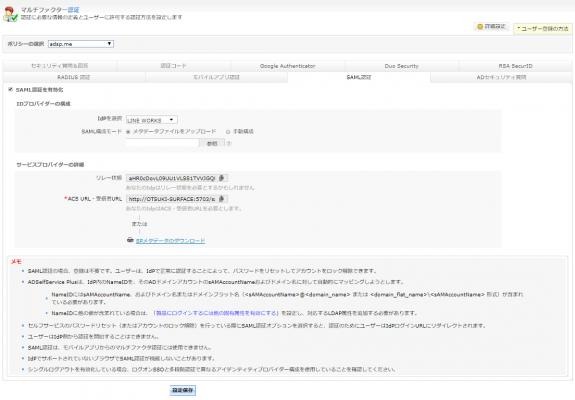Open the SP metadata download link

tap(170, 241)
